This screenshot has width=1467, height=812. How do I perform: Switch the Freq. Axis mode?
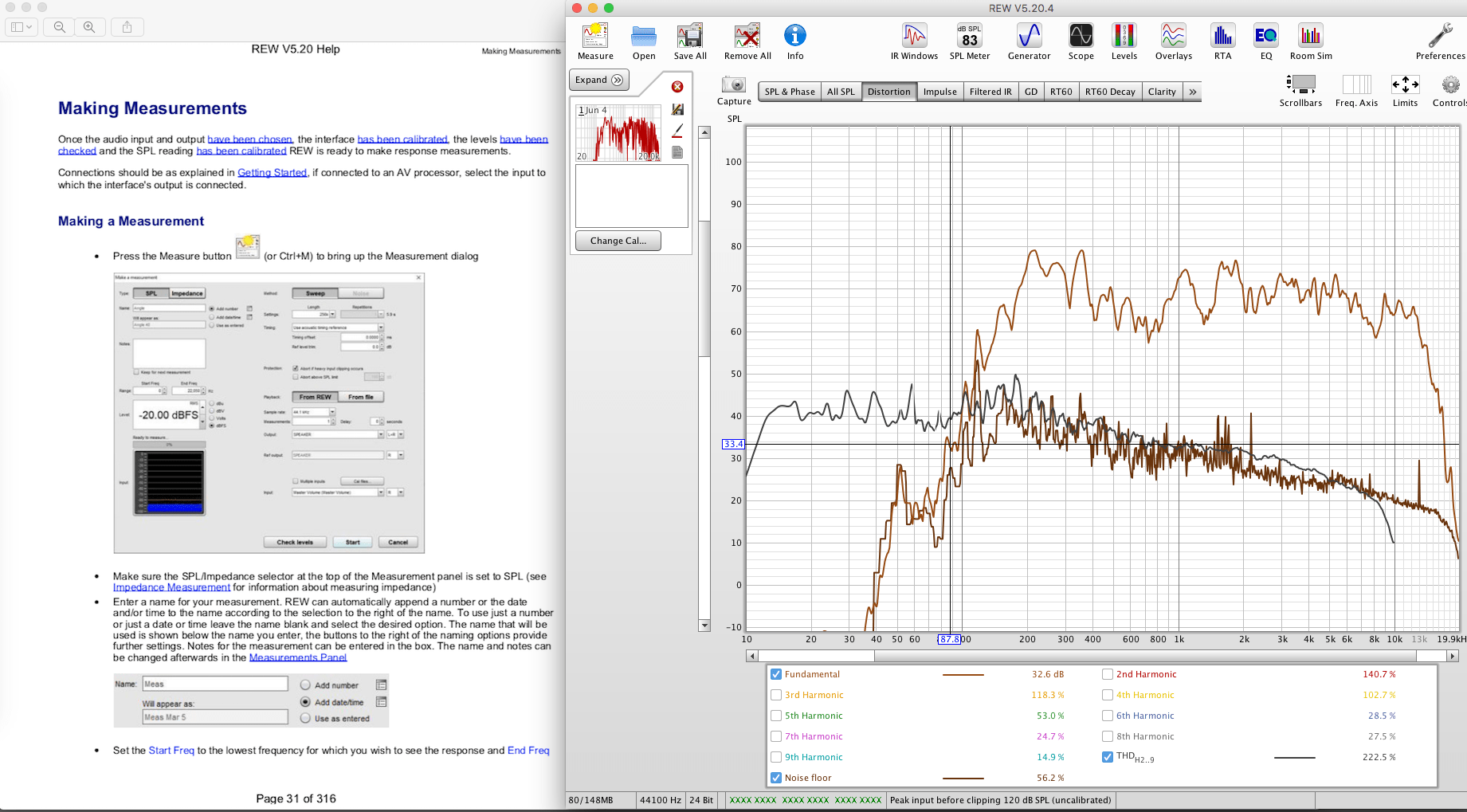tap(1356, 91)
